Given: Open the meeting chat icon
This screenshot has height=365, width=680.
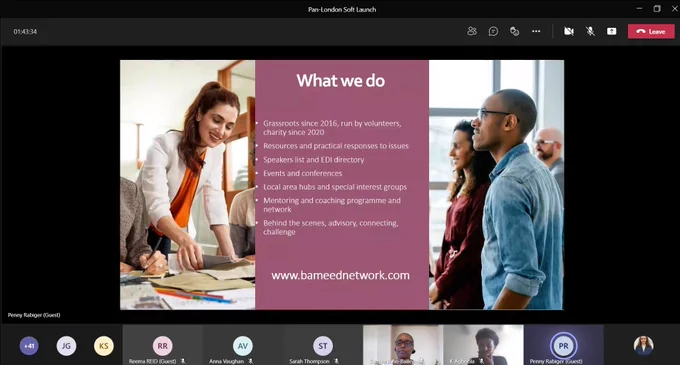Looking at the screenshot, I should tap(493, 31).
